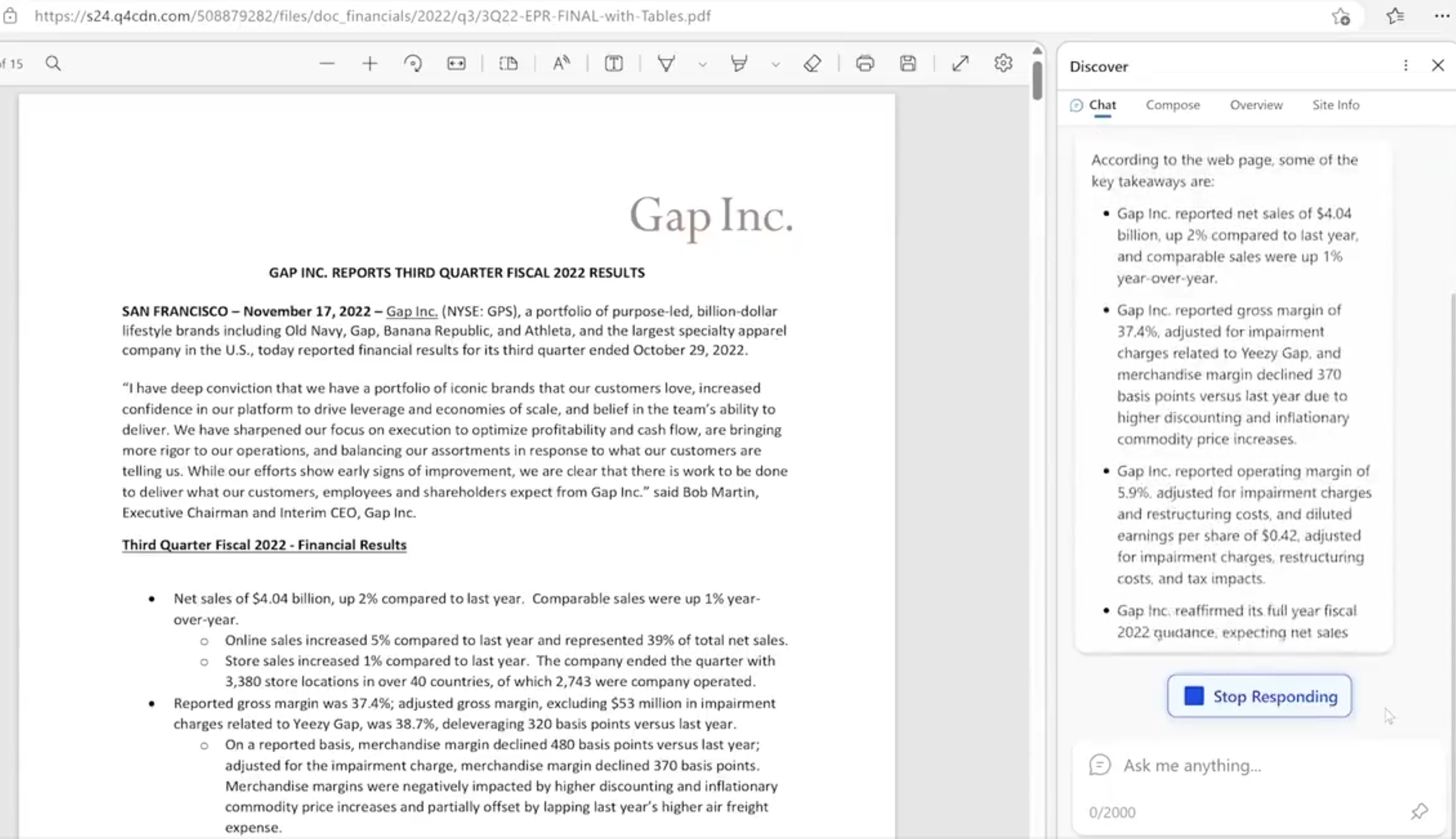Click chat bullet about operating margin 5.9%

point(1244,525)
